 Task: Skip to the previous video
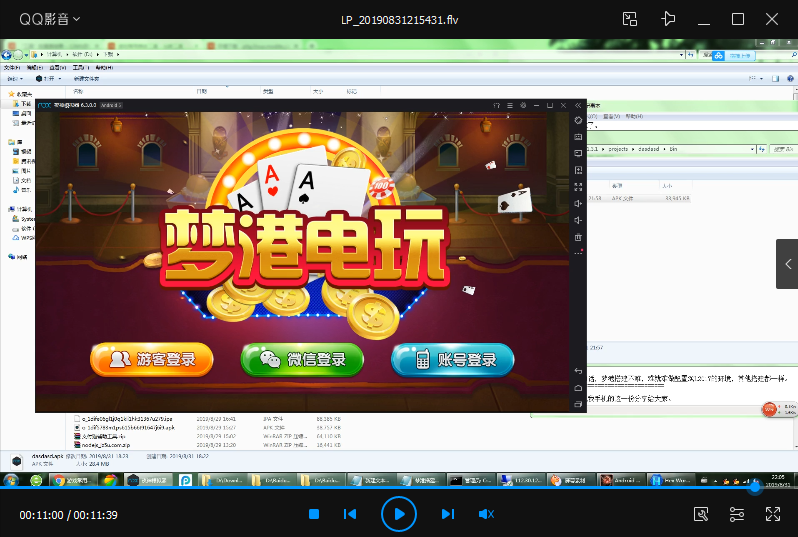[x=350, y=514]
